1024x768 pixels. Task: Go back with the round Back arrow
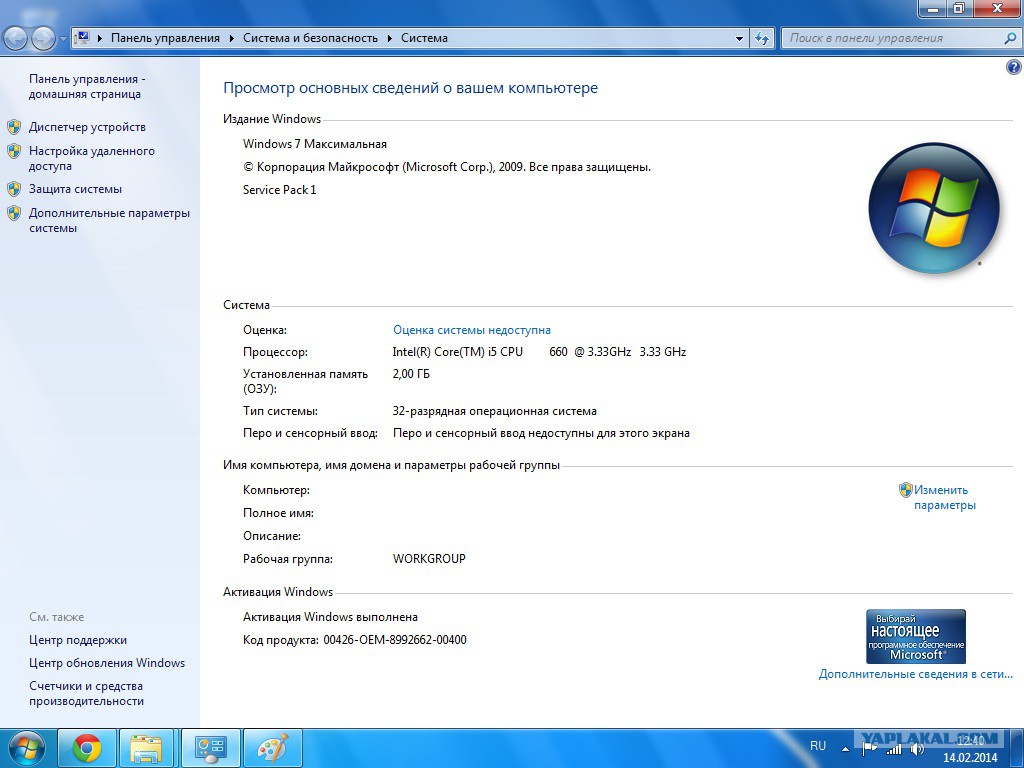(x=16, y=39)
